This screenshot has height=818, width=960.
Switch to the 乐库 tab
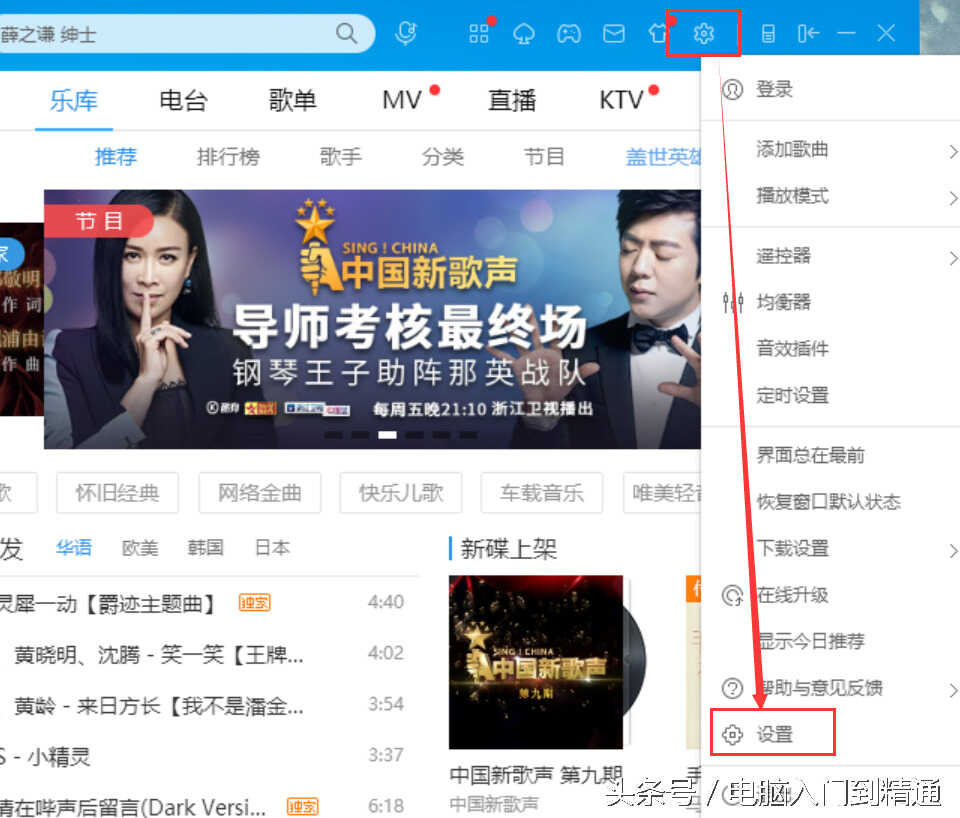[x=74, y=100]
